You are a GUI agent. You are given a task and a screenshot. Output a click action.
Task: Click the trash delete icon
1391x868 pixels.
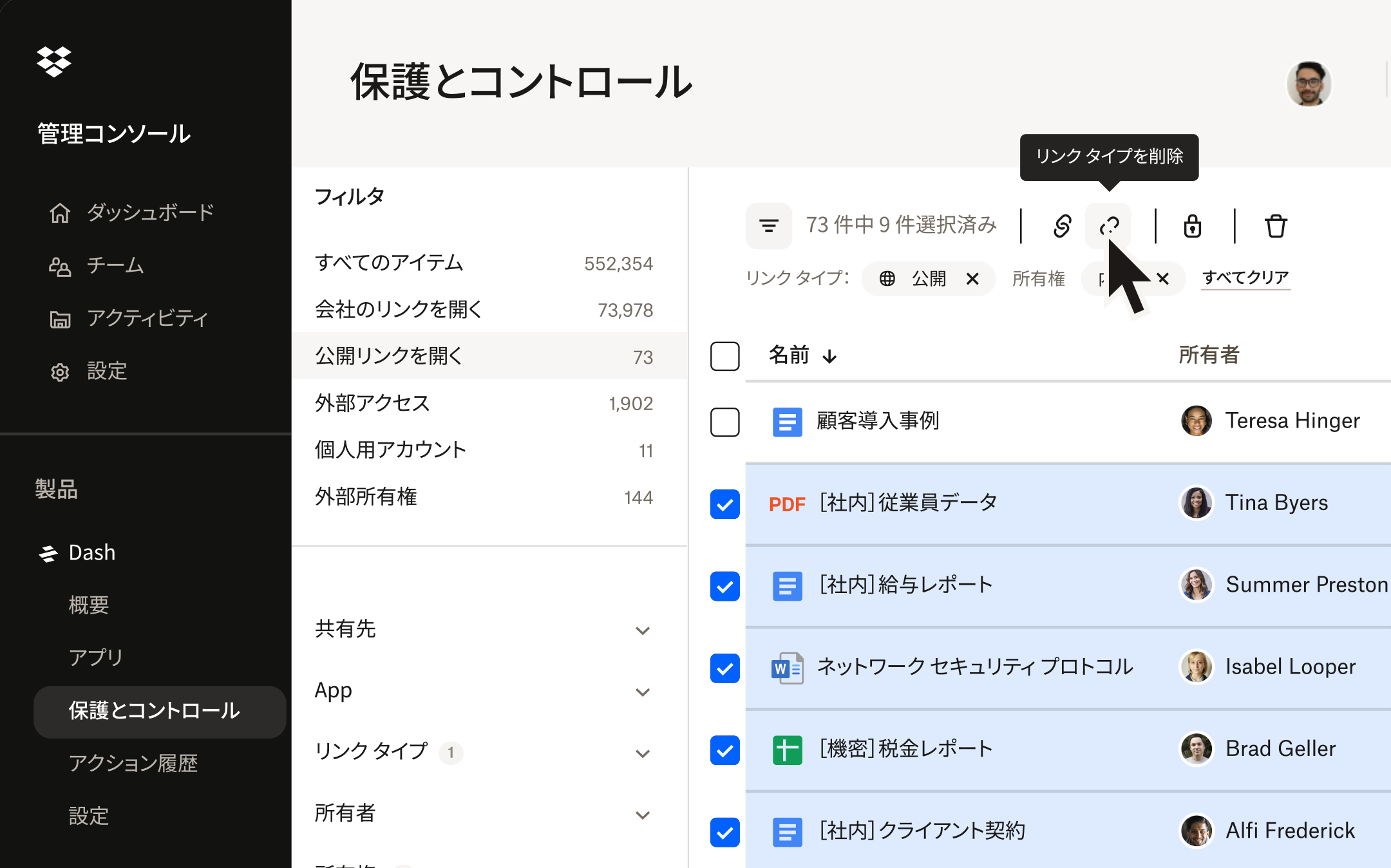[x=1276, y=226]
